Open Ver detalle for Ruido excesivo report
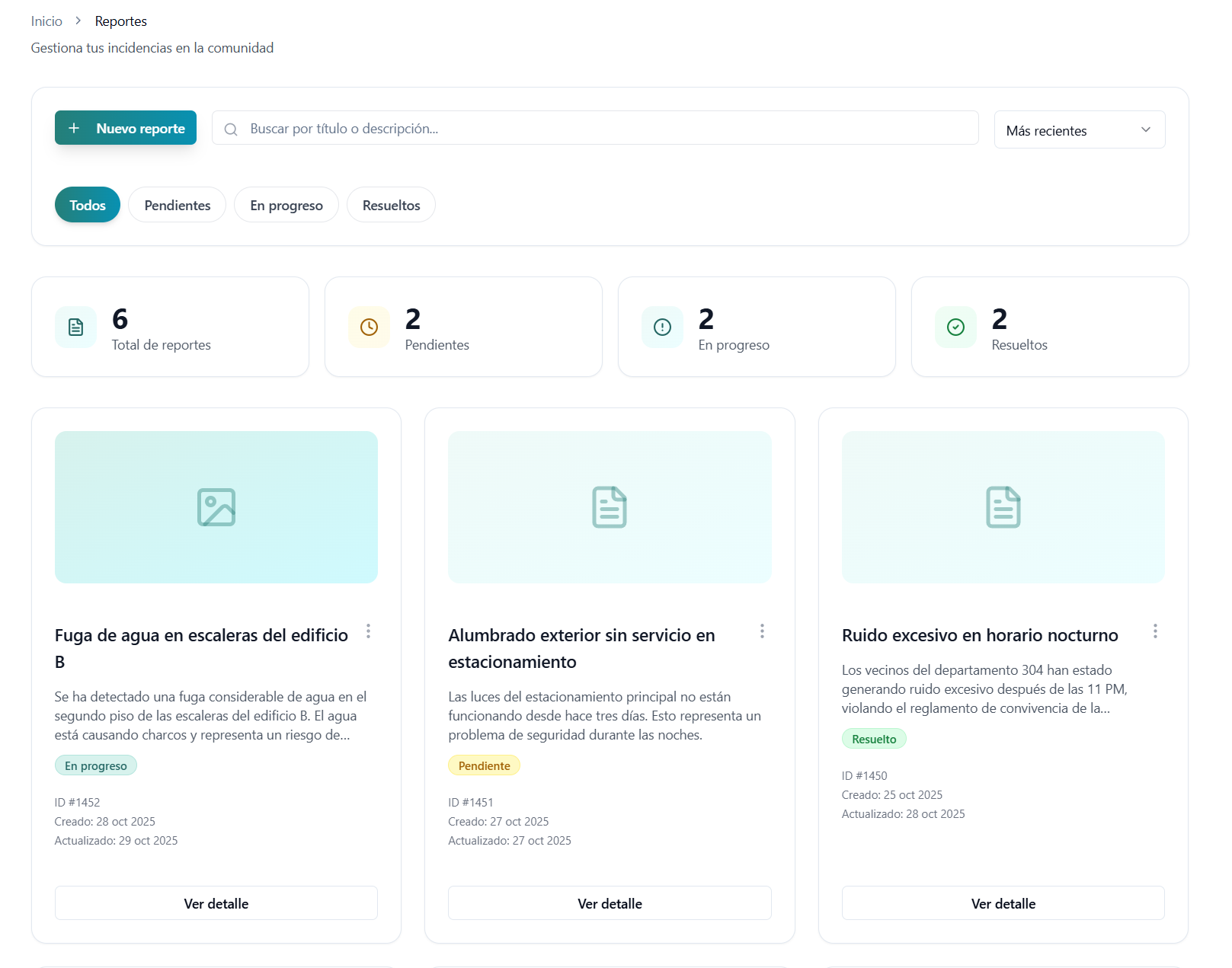This screenshot has width=1232, height=968. pos(1003,903)
